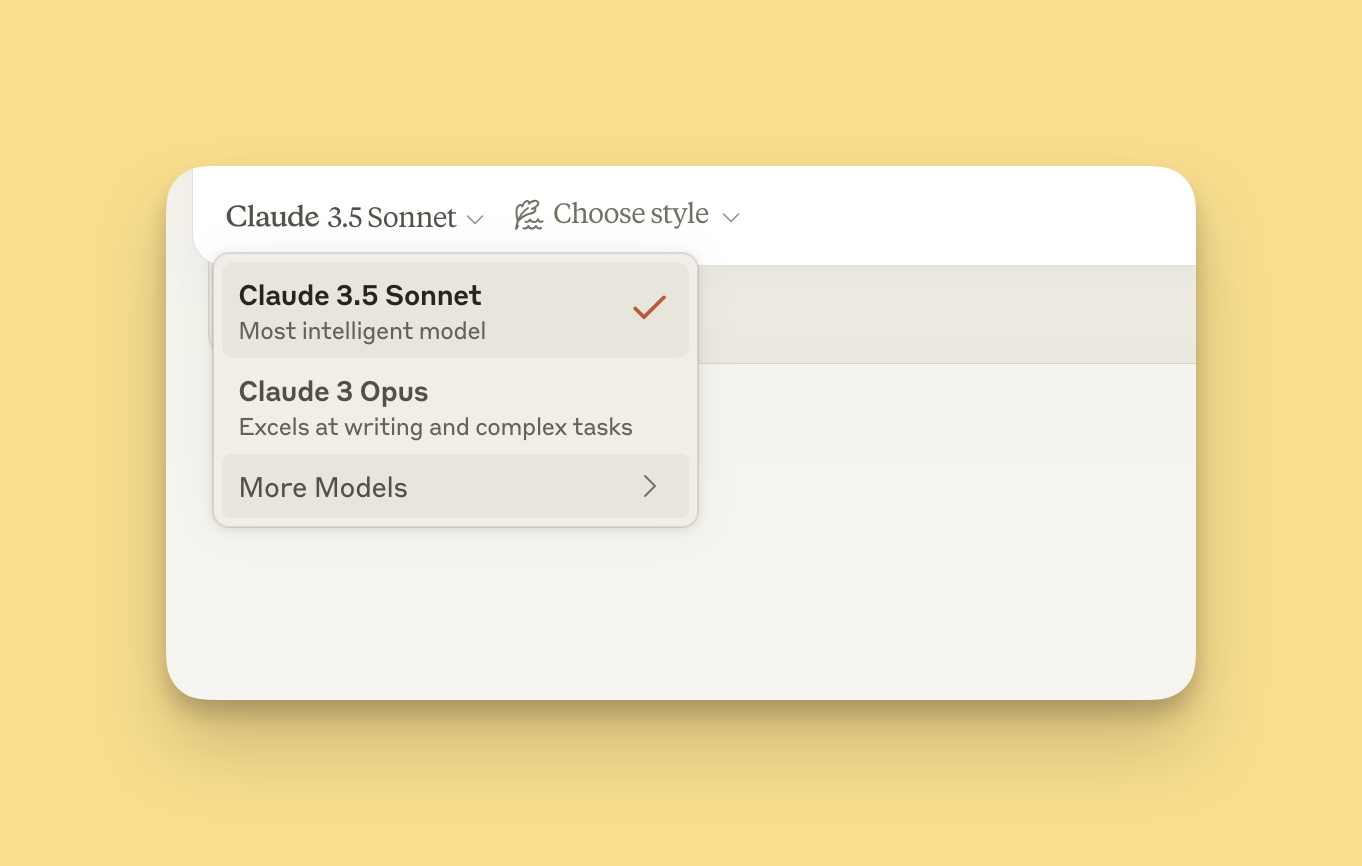The image size is (1362, 866).
Task: Select the highlighted Claude 3.5 Sonnet menu entry
Action: point(455,311)
